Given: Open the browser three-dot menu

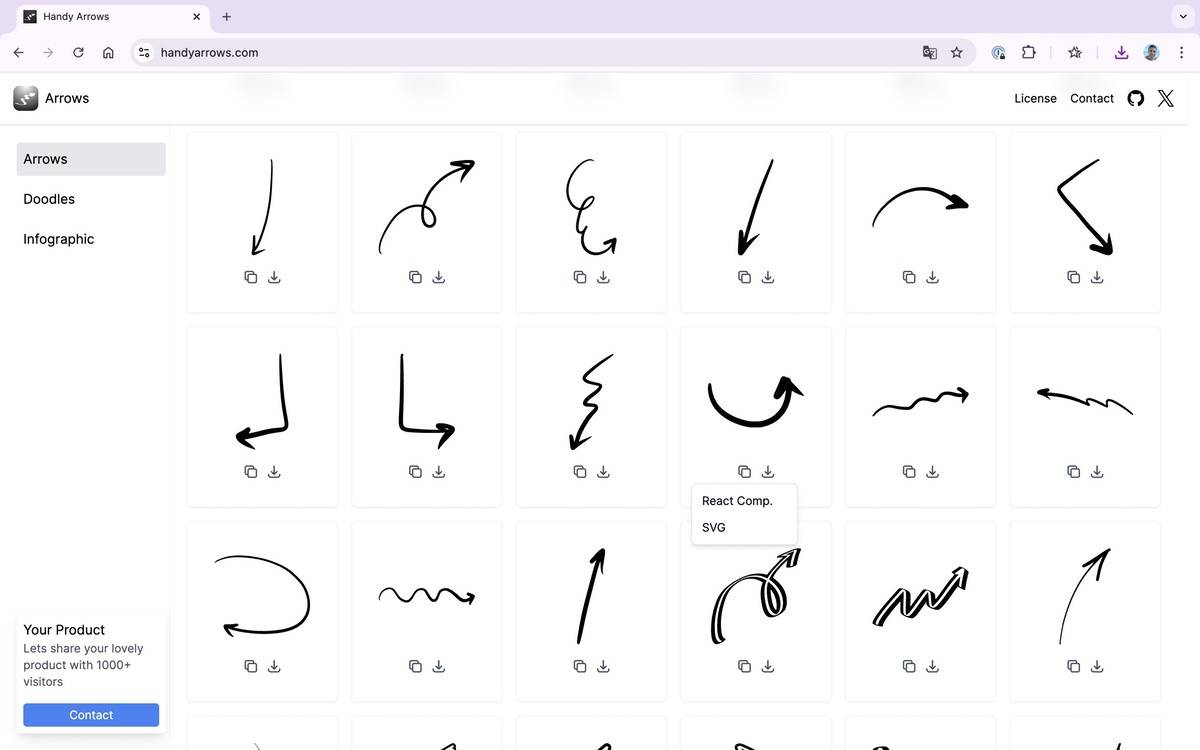Looking at the screenshot, I should tap(1181, 52).
